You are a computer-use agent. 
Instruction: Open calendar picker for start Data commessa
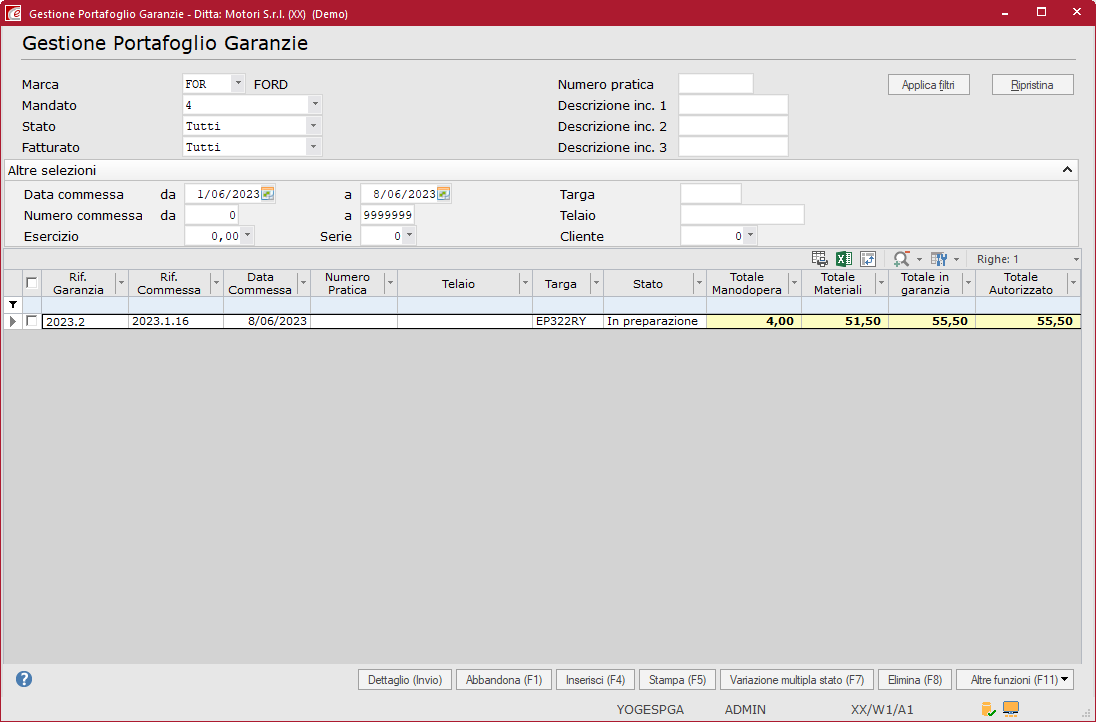pos(268,194)
